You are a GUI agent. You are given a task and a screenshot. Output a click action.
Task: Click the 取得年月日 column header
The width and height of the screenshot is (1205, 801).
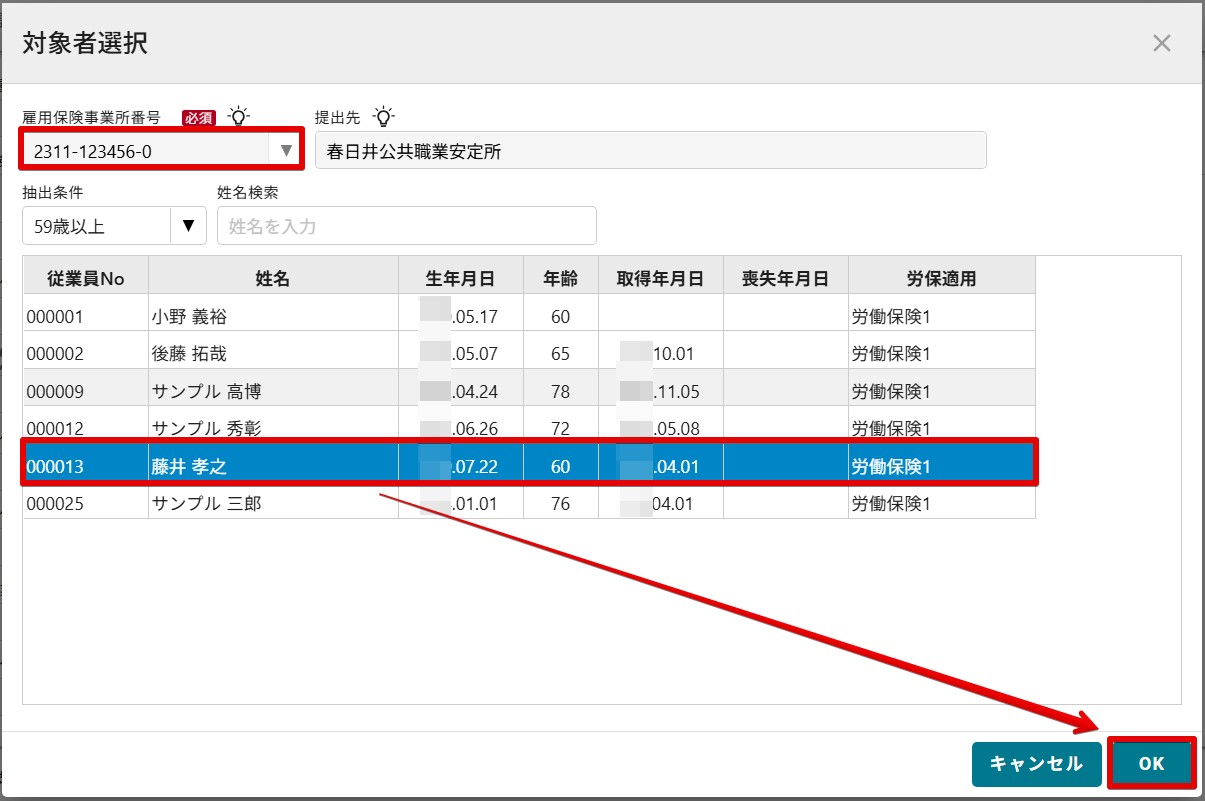point(661,275)
